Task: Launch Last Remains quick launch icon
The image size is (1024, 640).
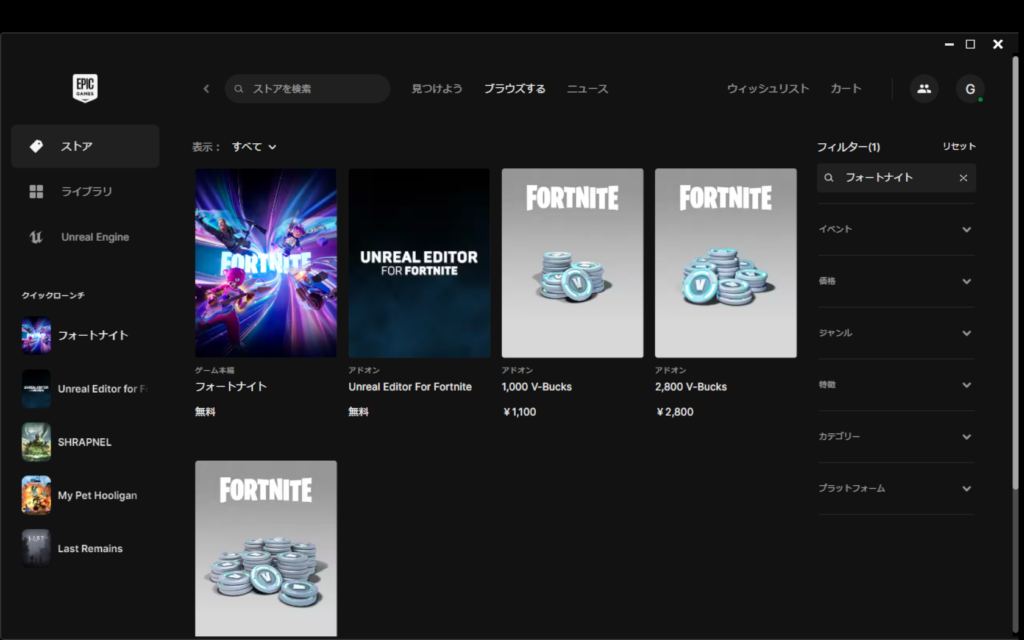Action: (36, 549)
